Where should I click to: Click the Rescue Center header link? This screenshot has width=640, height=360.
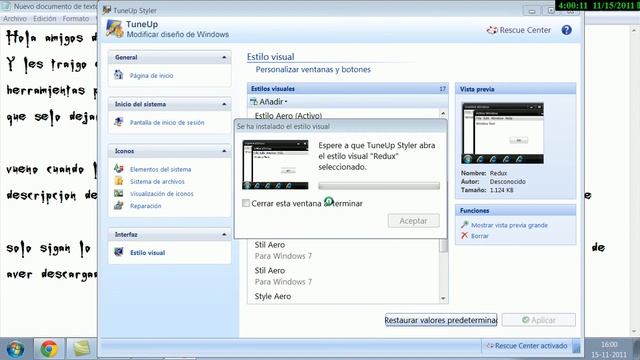[x=525, y=30]
